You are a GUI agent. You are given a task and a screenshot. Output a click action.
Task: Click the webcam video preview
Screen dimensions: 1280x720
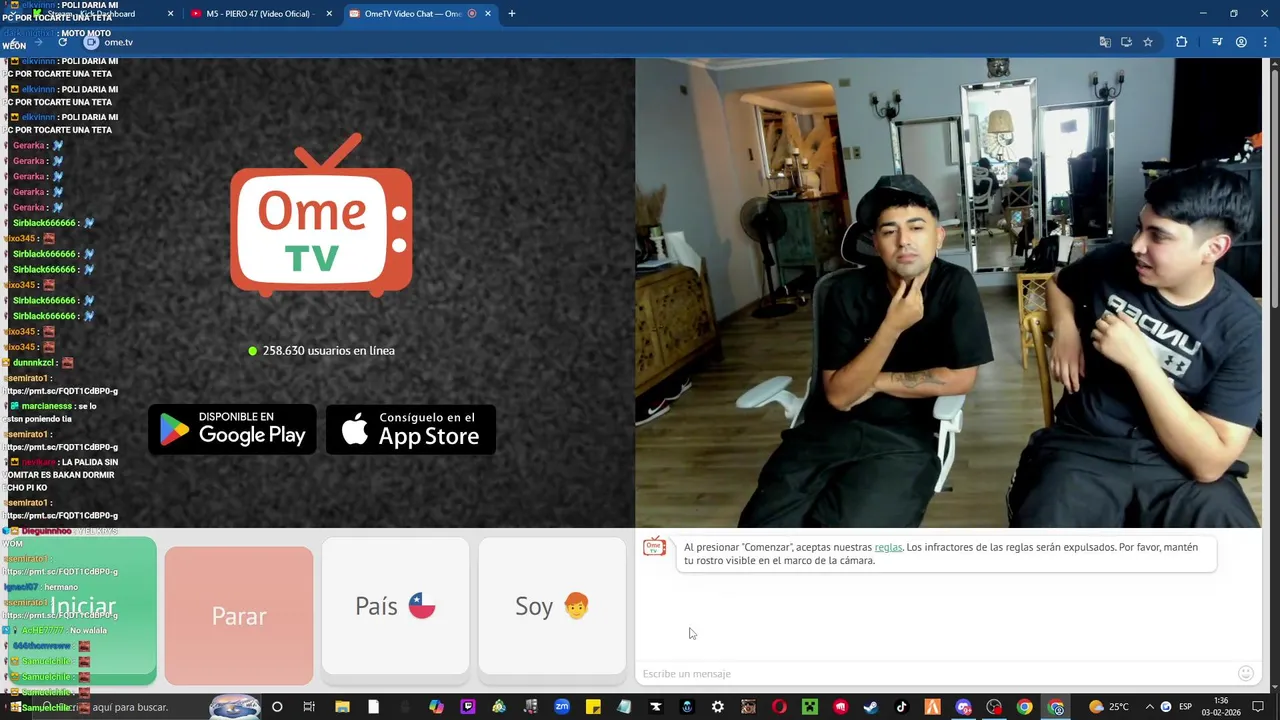[948, 293]
